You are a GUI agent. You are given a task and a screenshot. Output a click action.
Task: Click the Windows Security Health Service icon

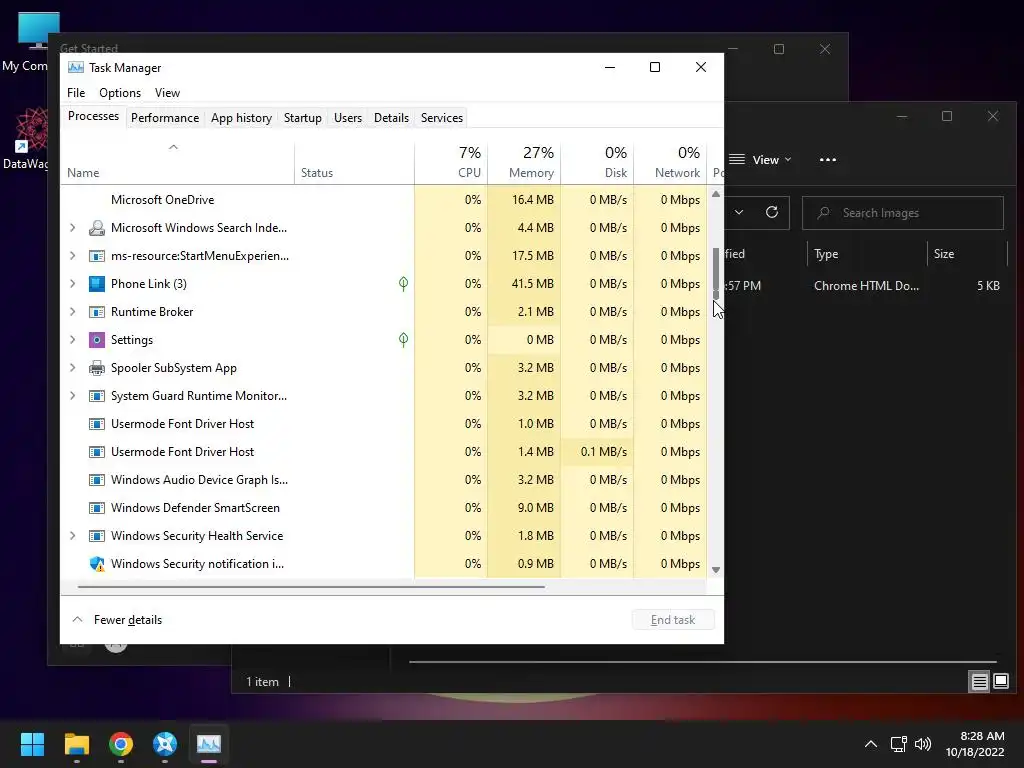[x=97, y=536]
